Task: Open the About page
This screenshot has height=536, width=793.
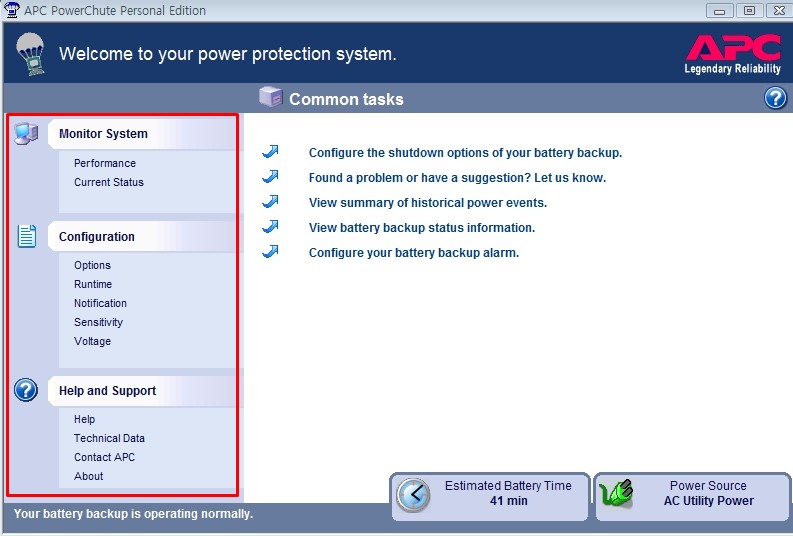Action: [x=89, y=476]
